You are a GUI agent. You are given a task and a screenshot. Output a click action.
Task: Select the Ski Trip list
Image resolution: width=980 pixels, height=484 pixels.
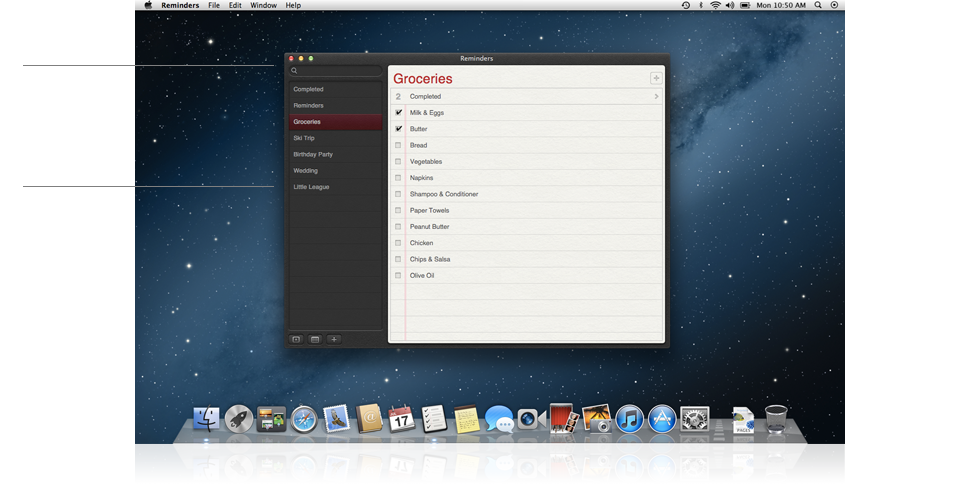click(304, 138)
